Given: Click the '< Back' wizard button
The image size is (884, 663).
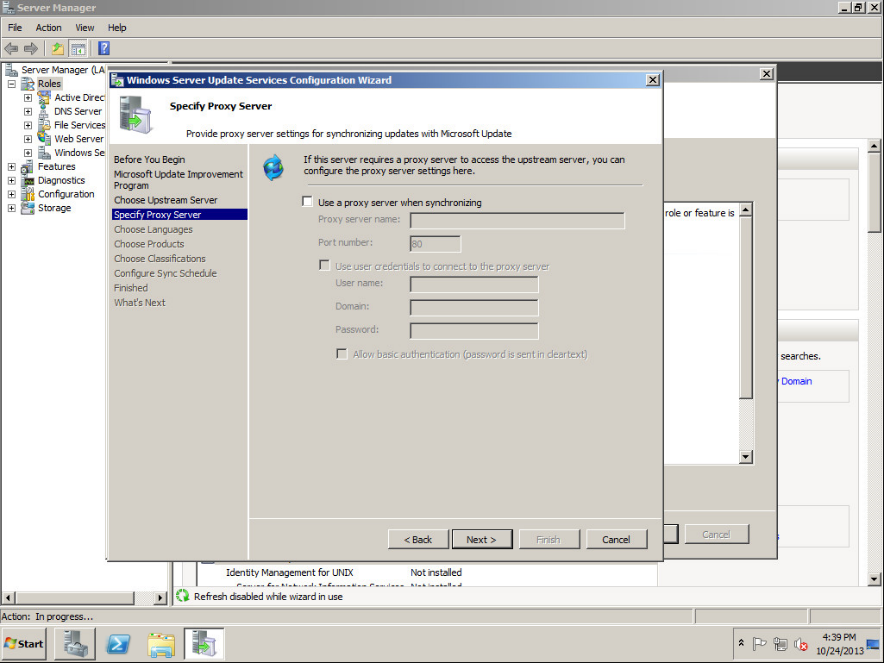Looking at the screenshot, I should coord(418,540).
